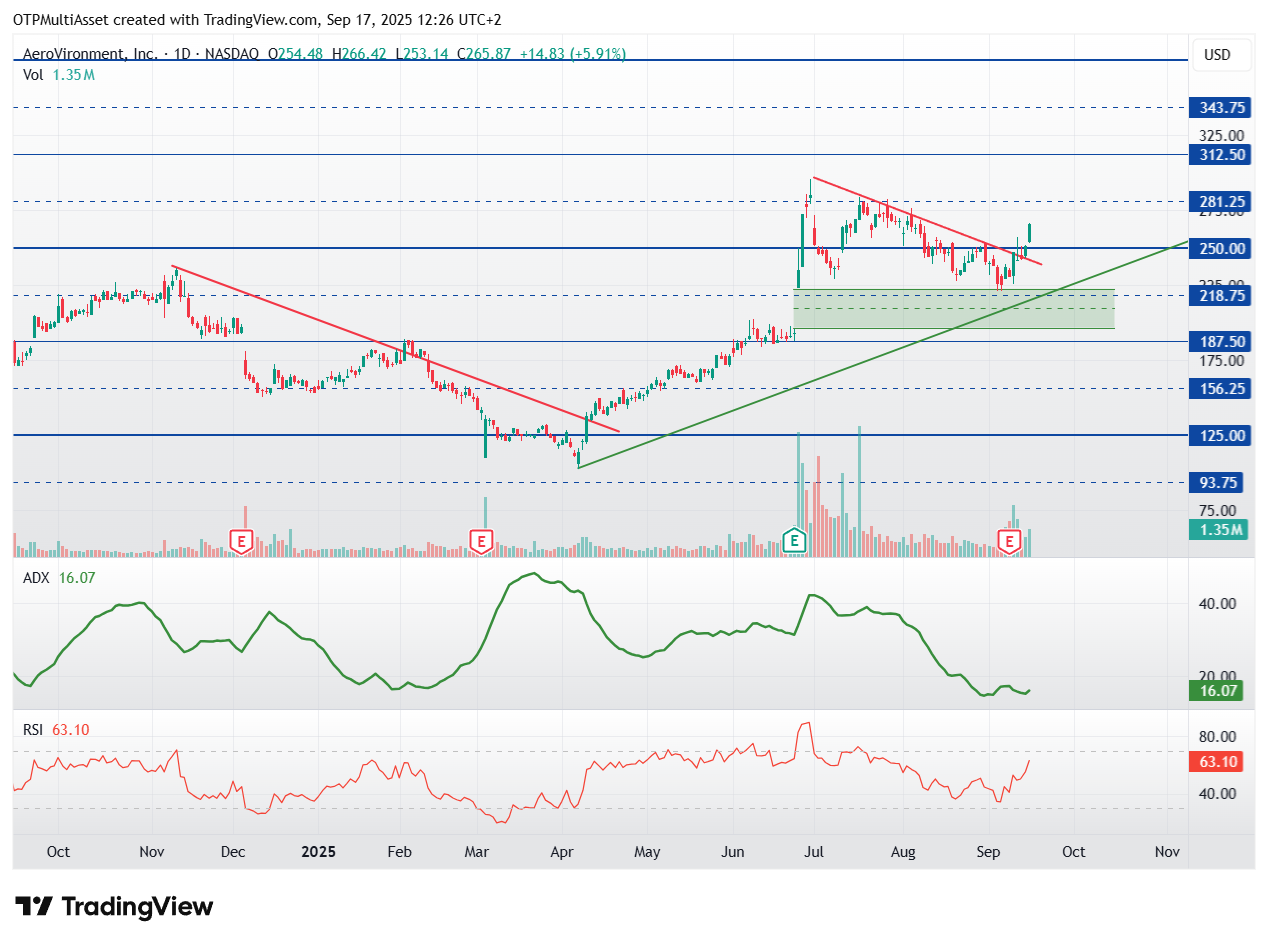The image size is (1268, 944).
Task: Click the 2025 label on time axis
Action: [x=318, y=852]
